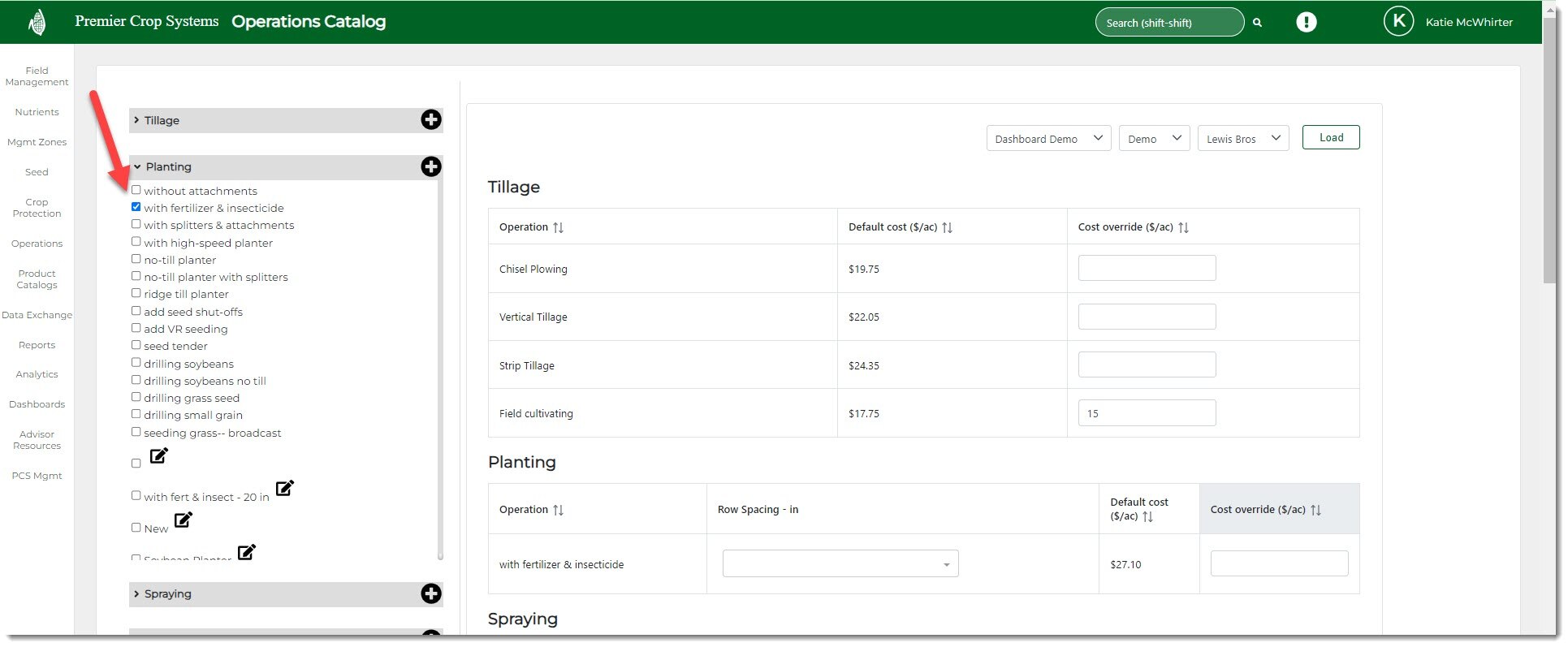The width and height of the screenshot is (1568, 647).
Task: Open Crop Protection in sidebar
Action: tap(37, 208)
